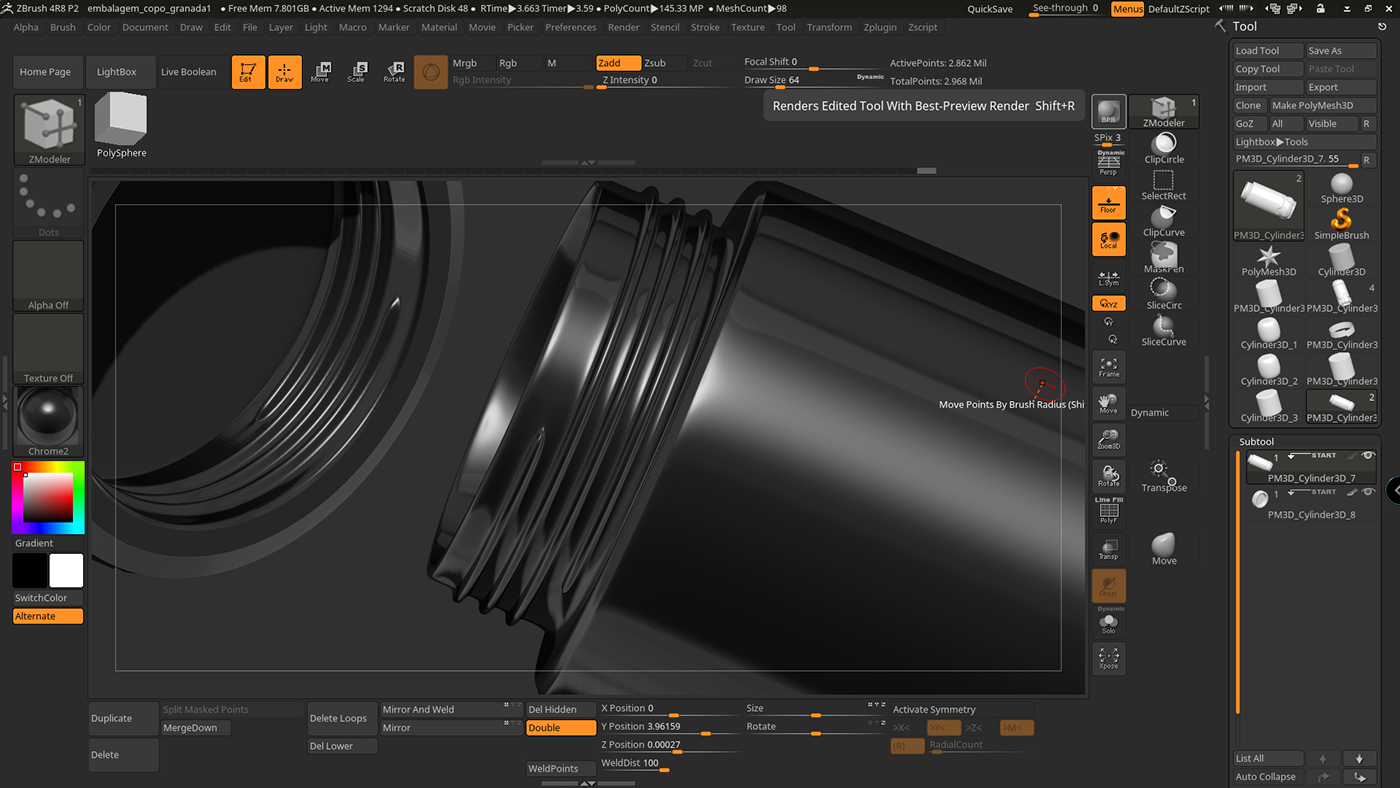
Task: Enable Solo mode
Action: coord(1108,623)
